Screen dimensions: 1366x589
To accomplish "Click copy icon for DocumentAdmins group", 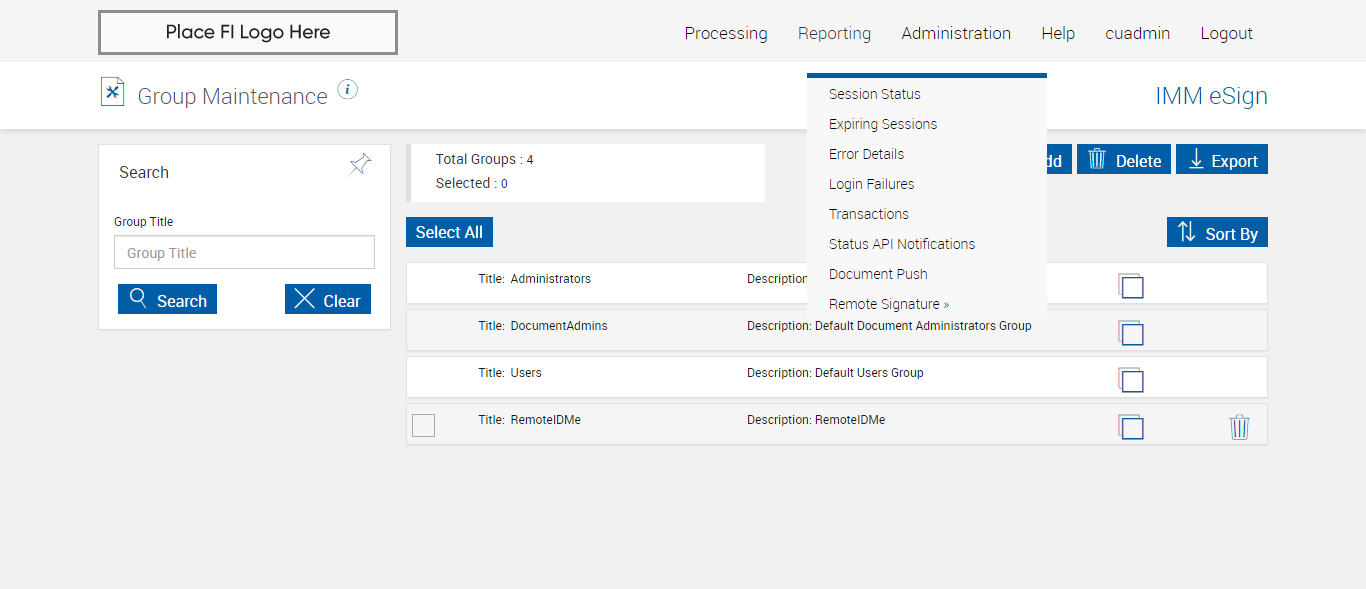I will (1131, 333).
